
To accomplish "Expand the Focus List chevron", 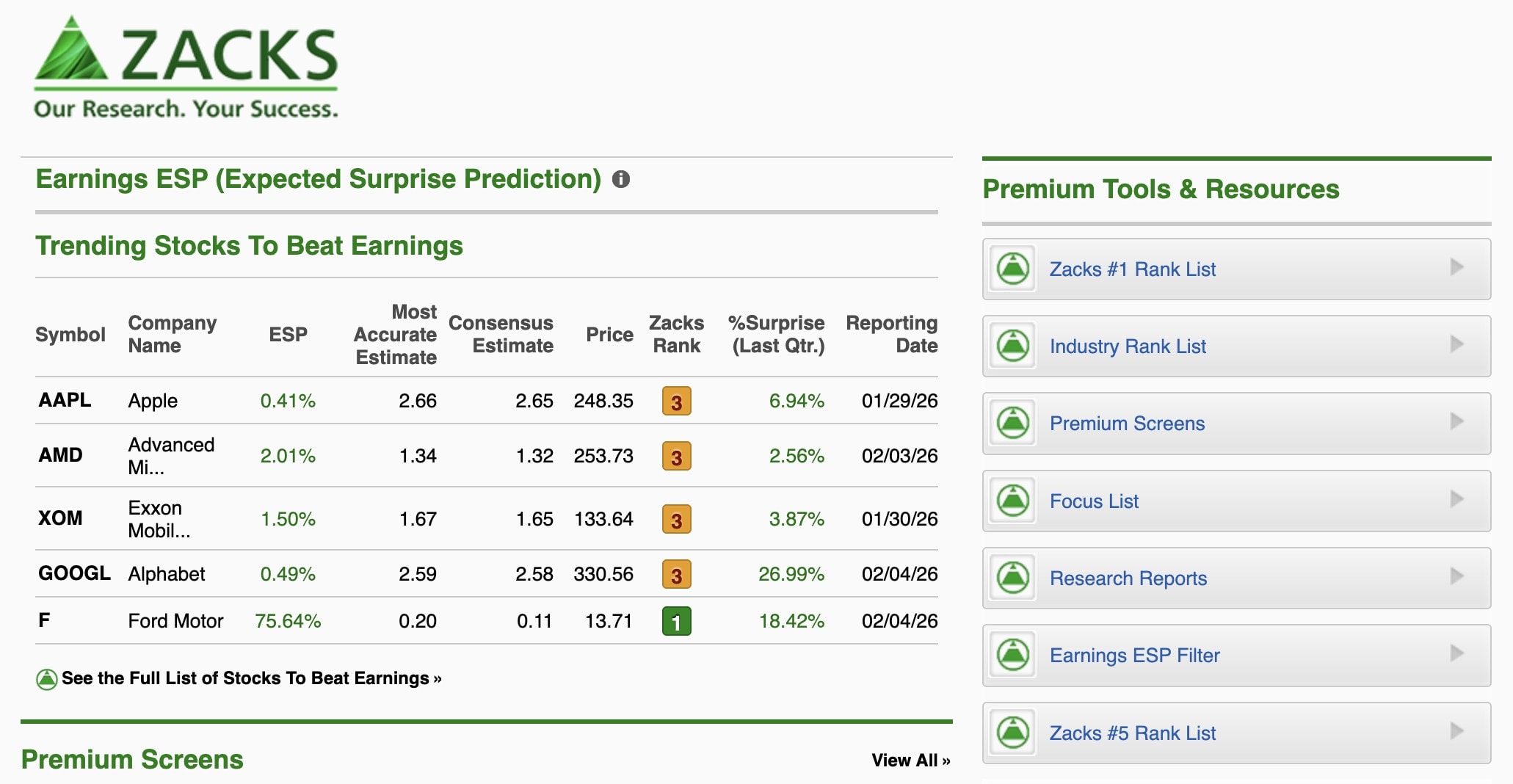I will click(1459, 501).
